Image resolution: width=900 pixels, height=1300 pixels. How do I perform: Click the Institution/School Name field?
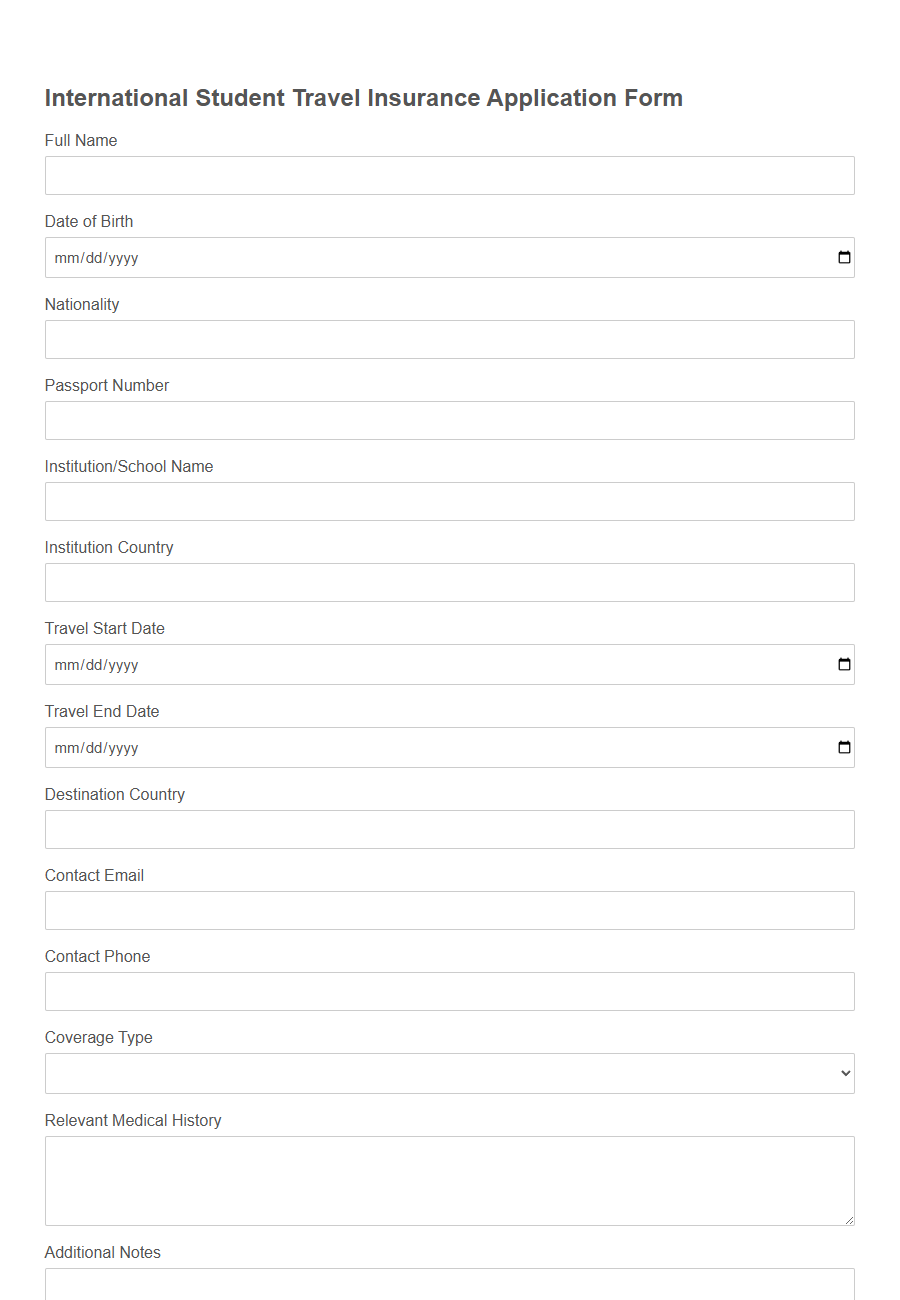450,501
